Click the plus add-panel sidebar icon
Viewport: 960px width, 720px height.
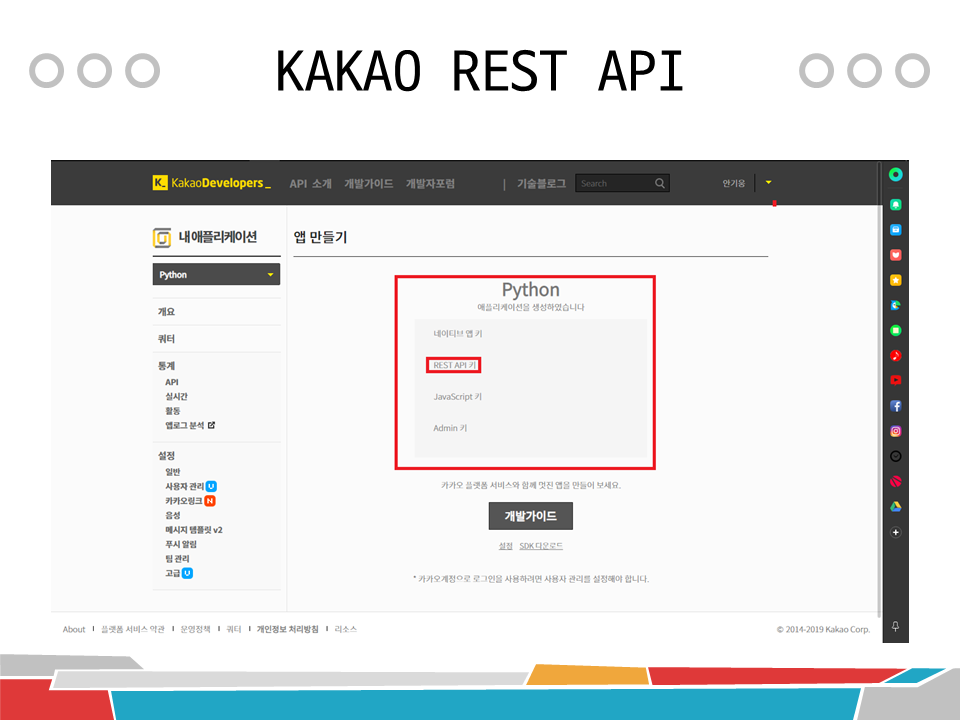click(x=895, y=532)
